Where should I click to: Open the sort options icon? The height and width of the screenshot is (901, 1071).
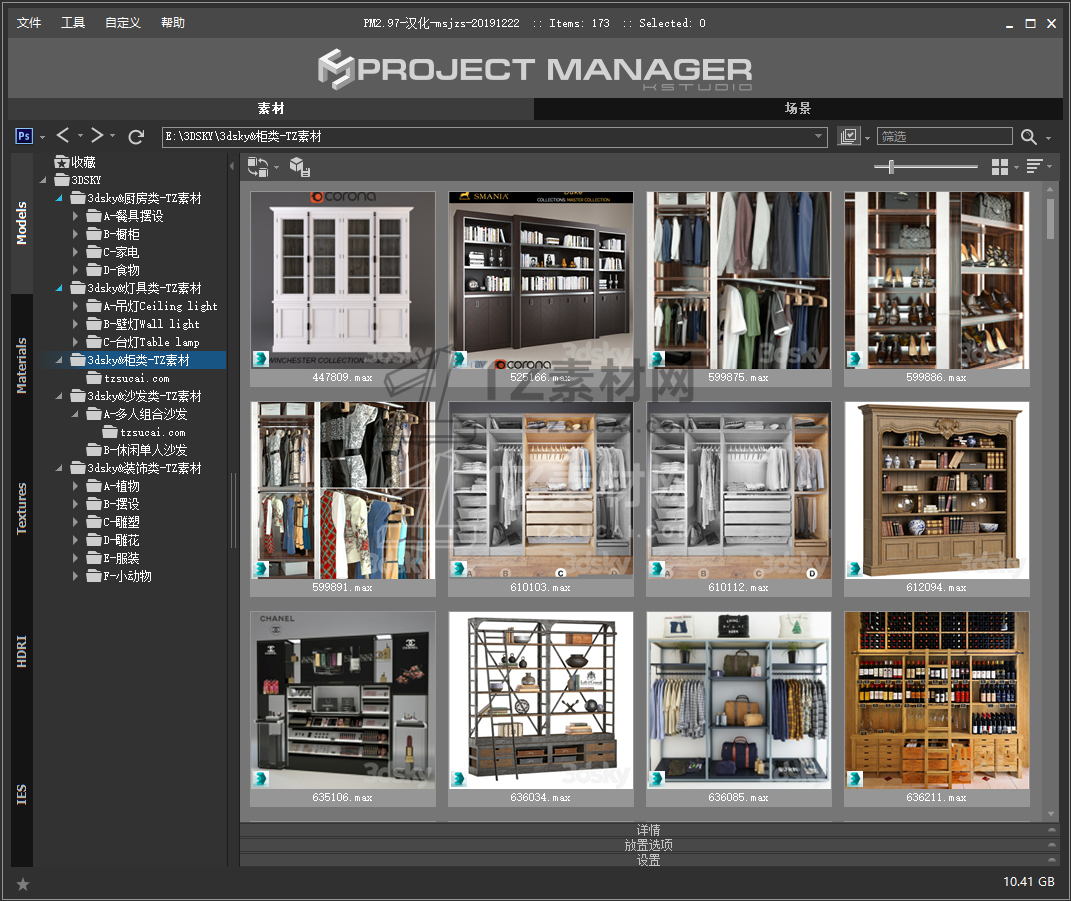pyautogui.click(x=1034, y=167)
